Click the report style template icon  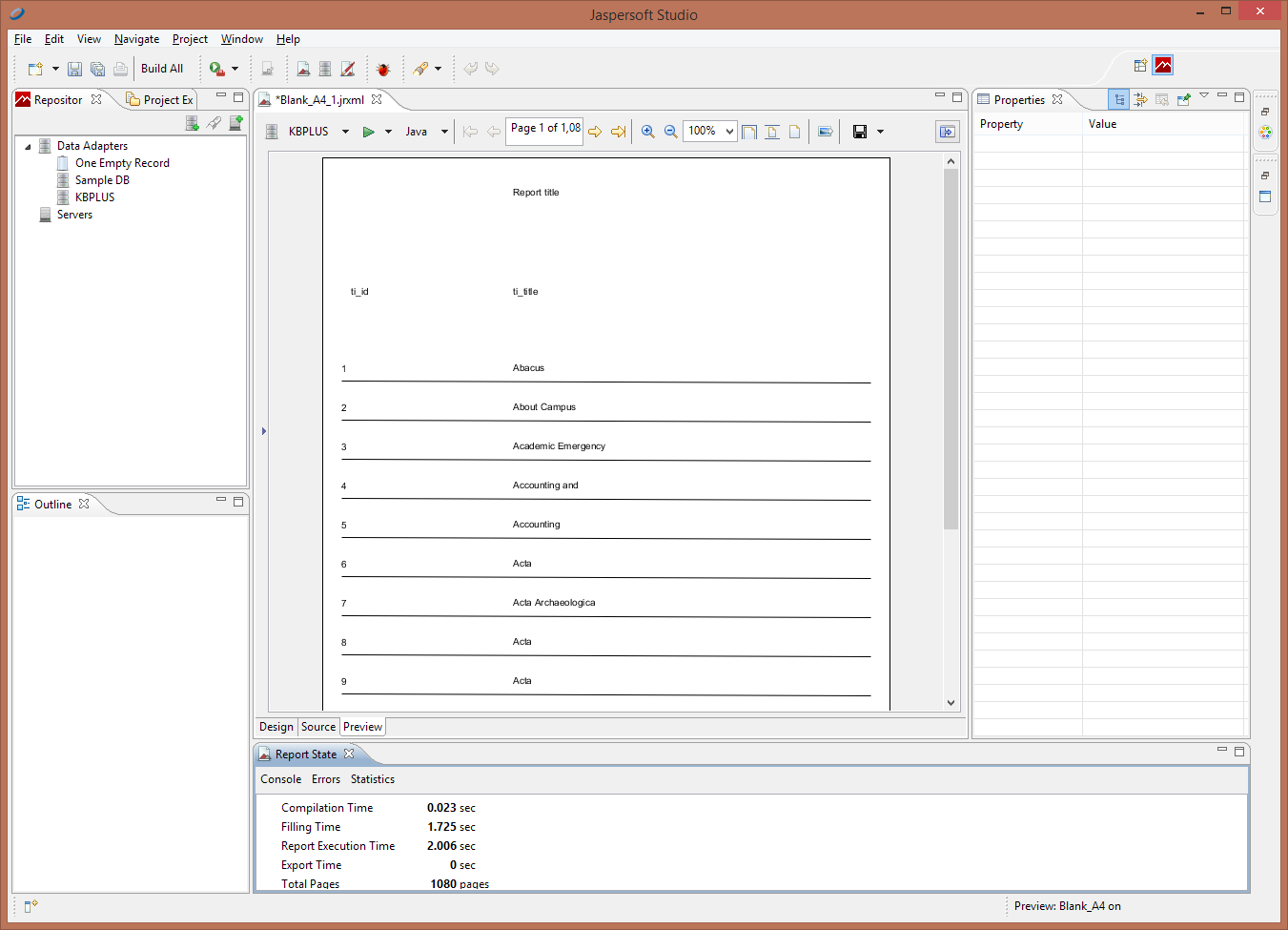348,69
